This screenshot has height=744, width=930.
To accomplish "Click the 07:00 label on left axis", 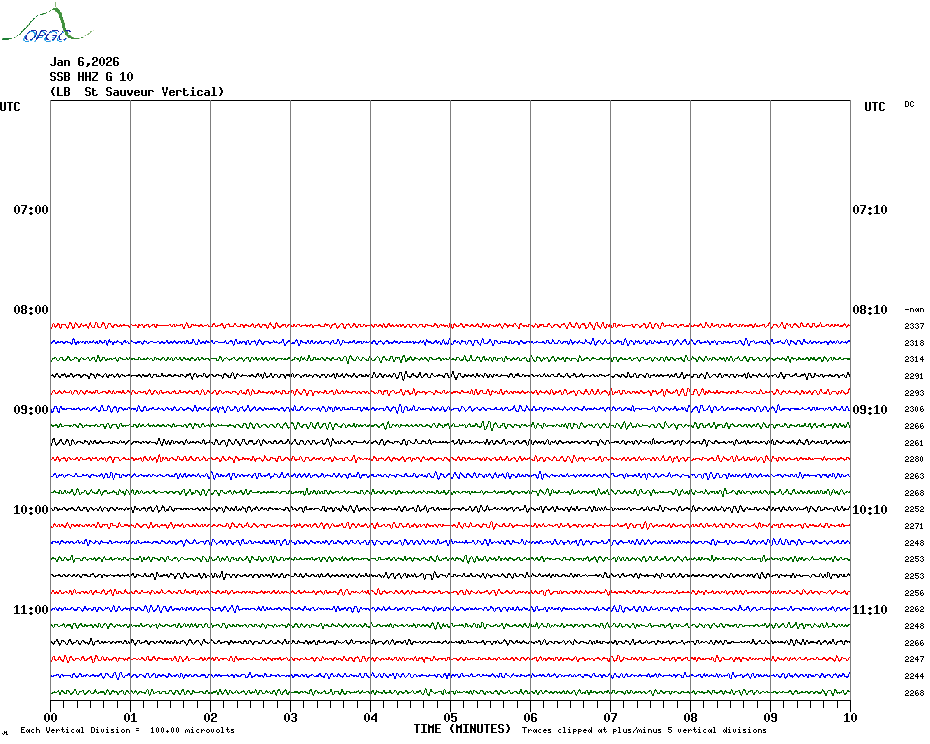I will [x=31, y=210].
